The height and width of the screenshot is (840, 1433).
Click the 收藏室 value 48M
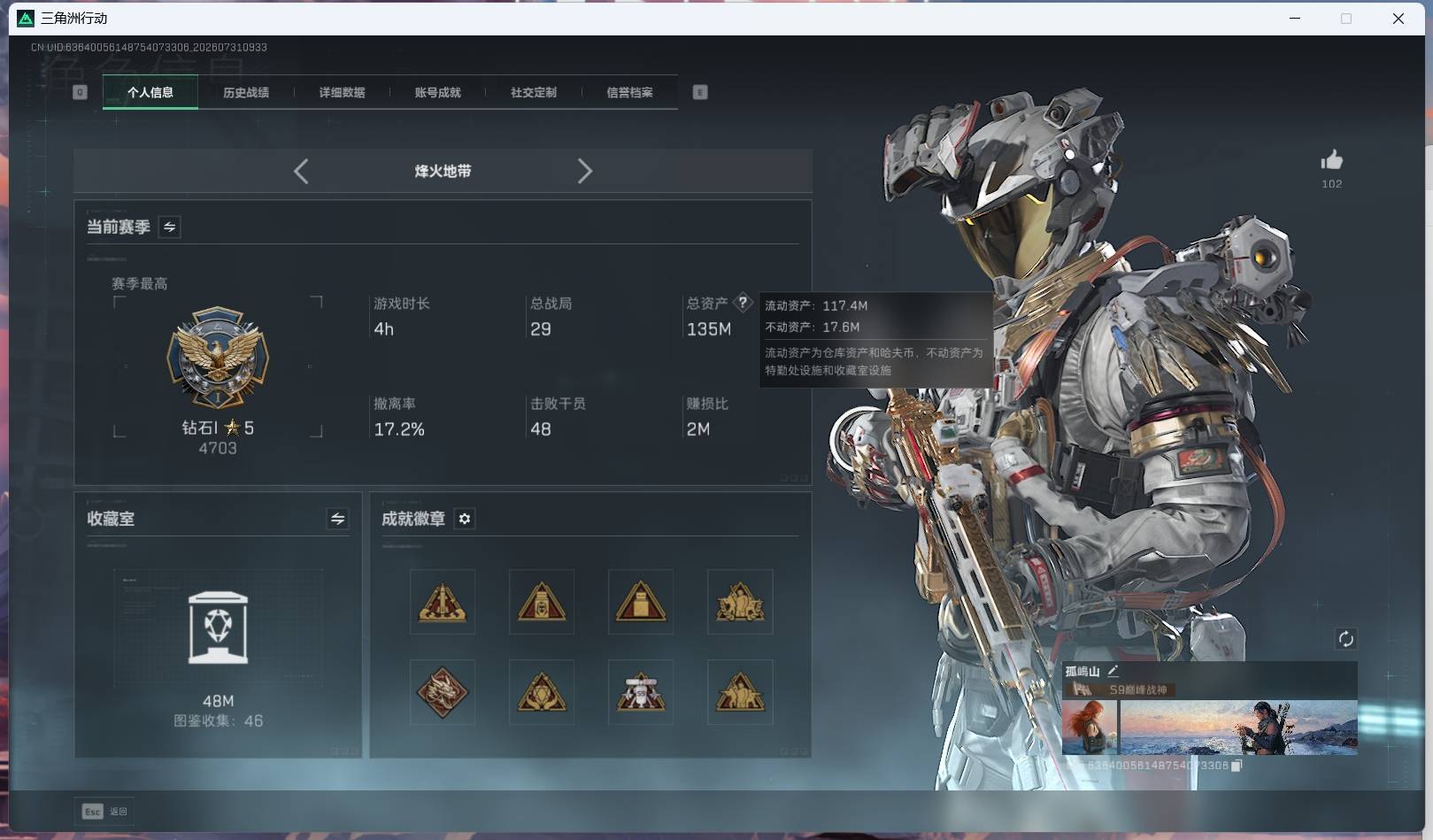coord(218,701)
